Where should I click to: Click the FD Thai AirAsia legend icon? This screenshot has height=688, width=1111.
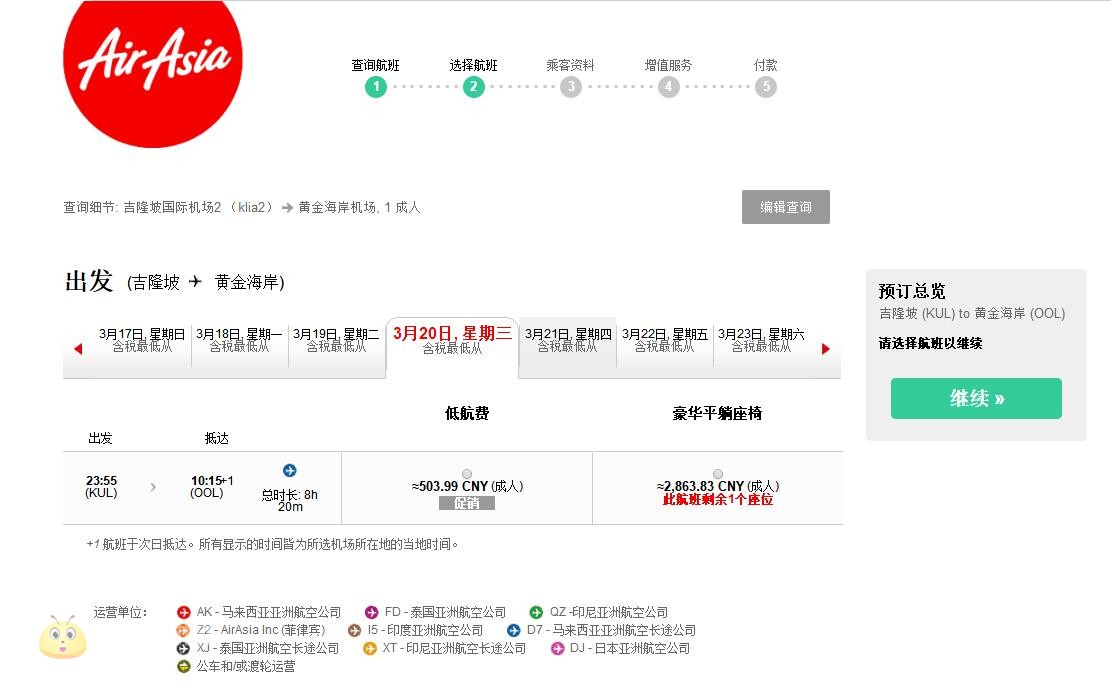point(371,612)
